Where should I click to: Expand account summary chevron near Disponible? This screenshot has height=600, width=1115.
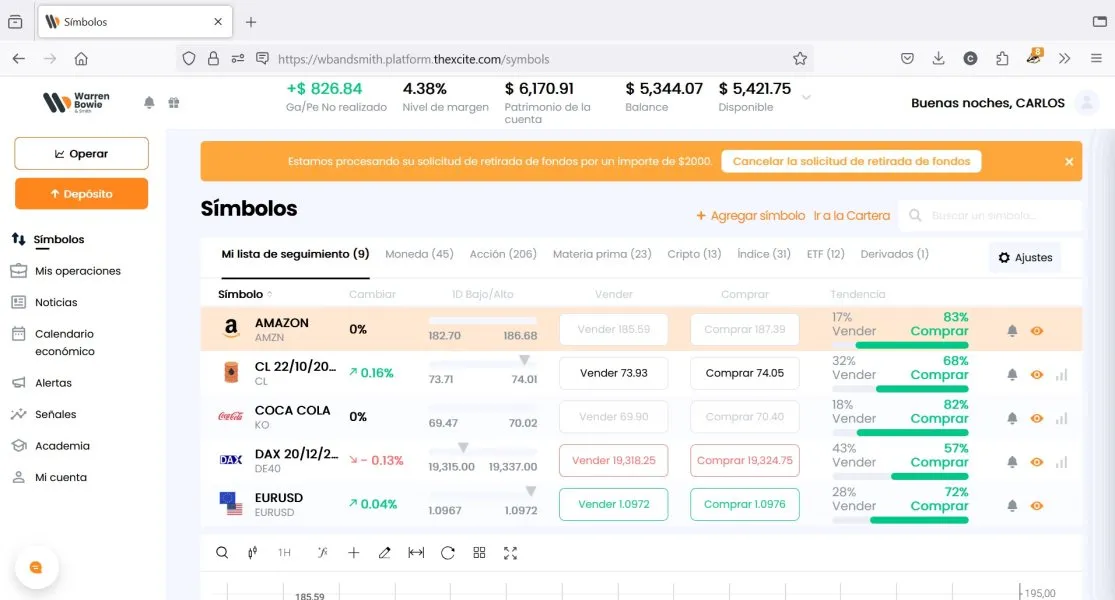pos(806,97)
